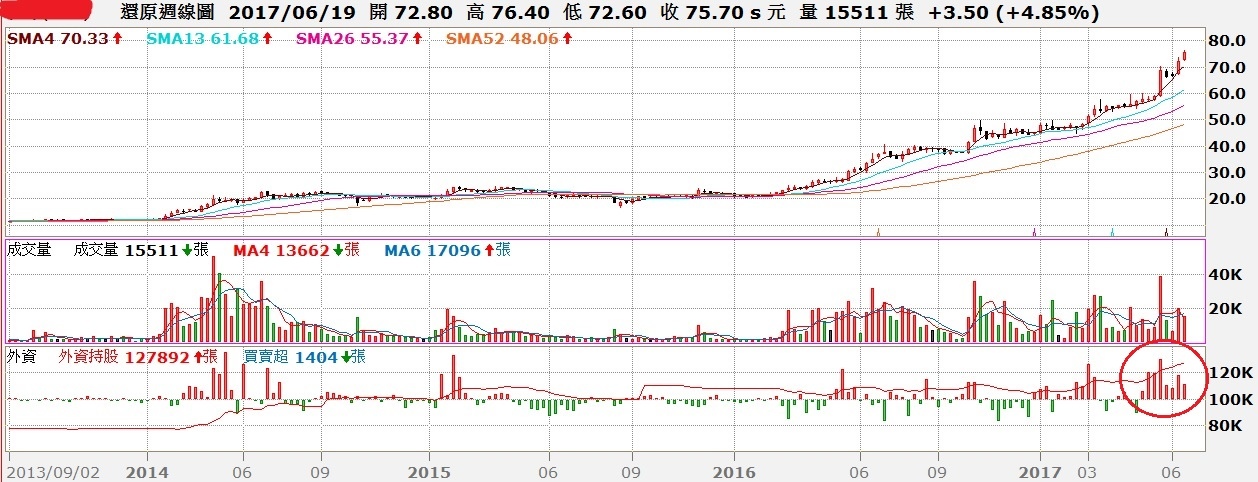Click the MA4 13662 volume average label
The width and height of the screenshot is (1258, 482).
[281, 250]
